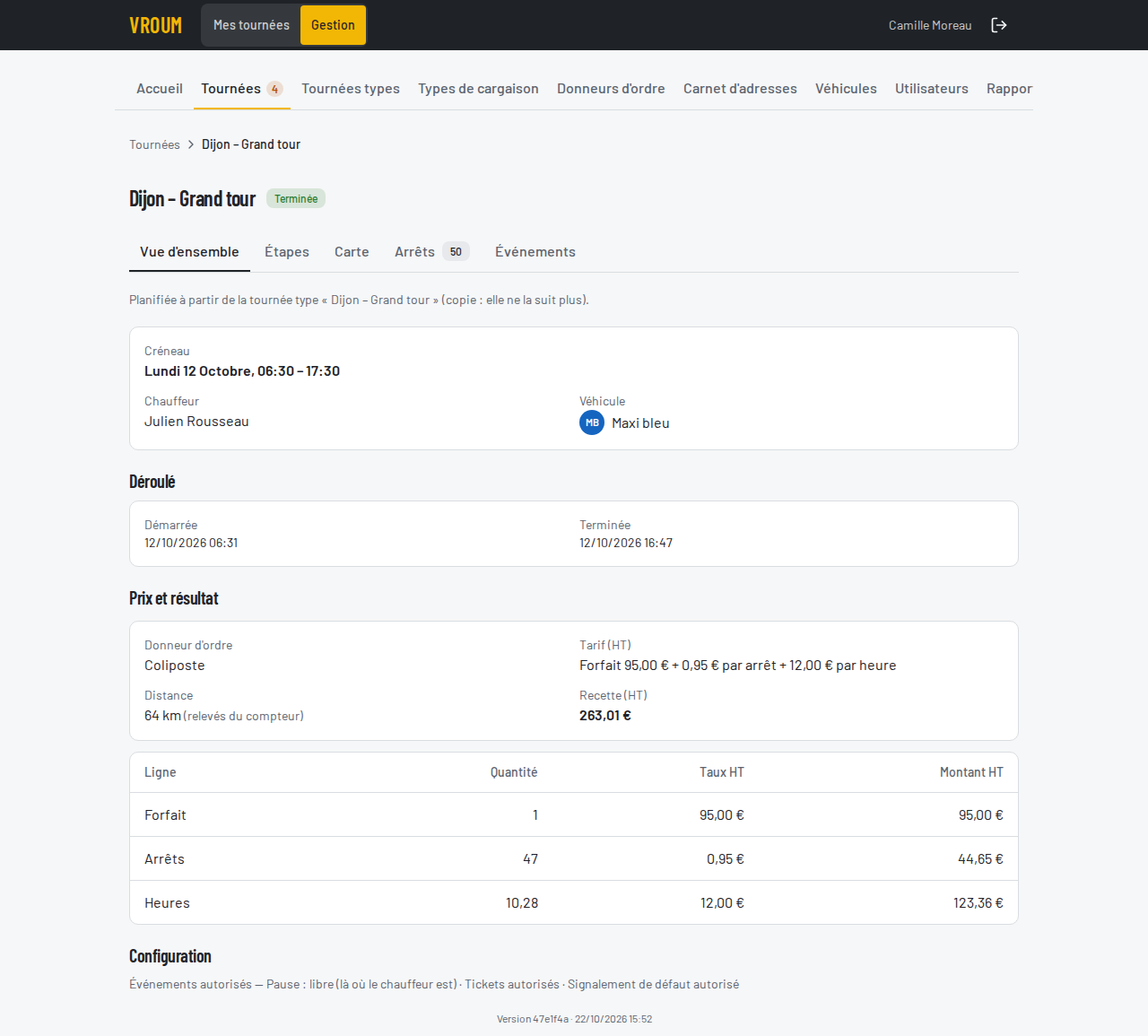The height and width of the screenshot is (1036, 1148).
Task: Go back via Tournées breadcrumb link
Action: 154,144
